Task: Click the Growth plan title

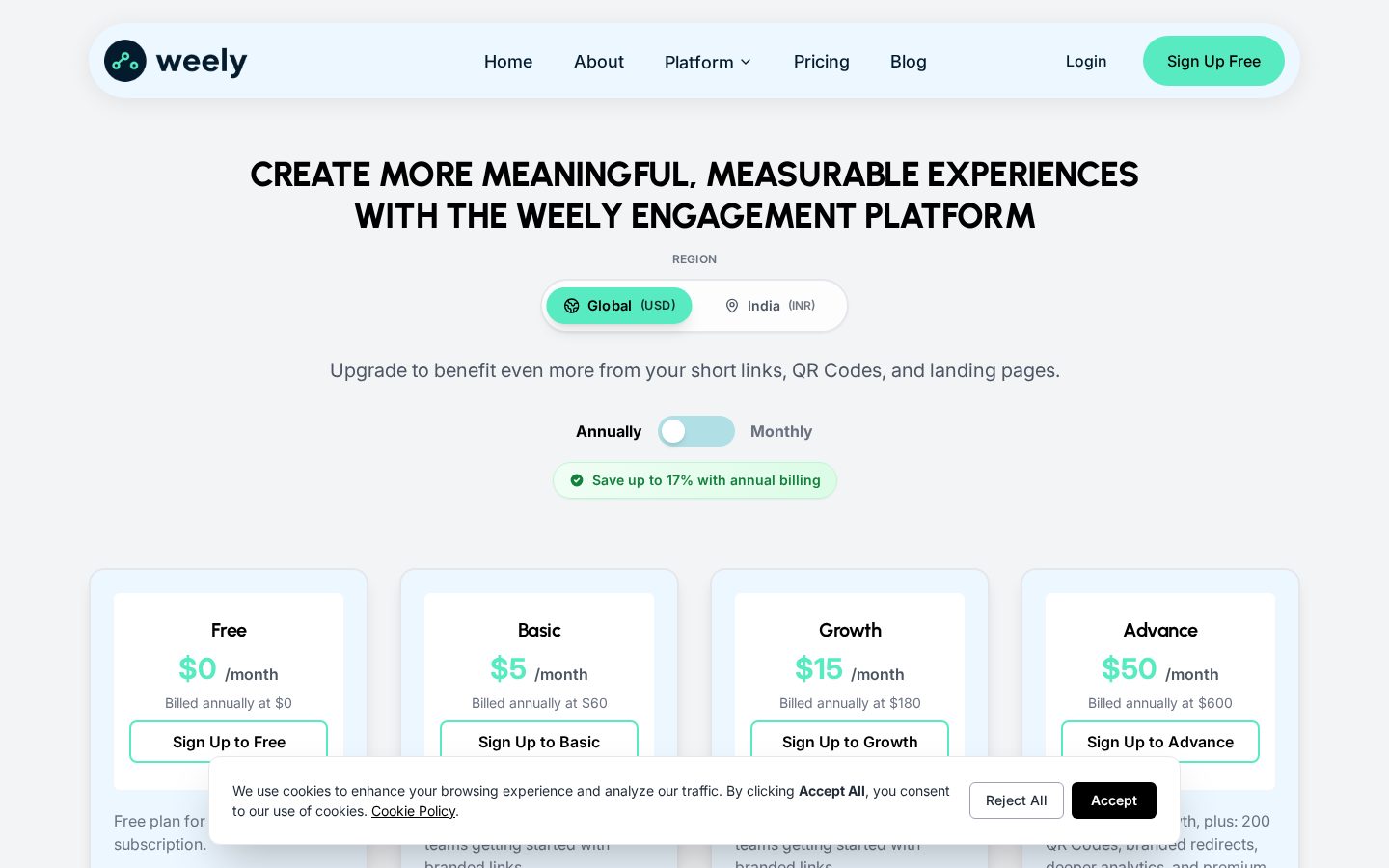Action: coord(850,630)
